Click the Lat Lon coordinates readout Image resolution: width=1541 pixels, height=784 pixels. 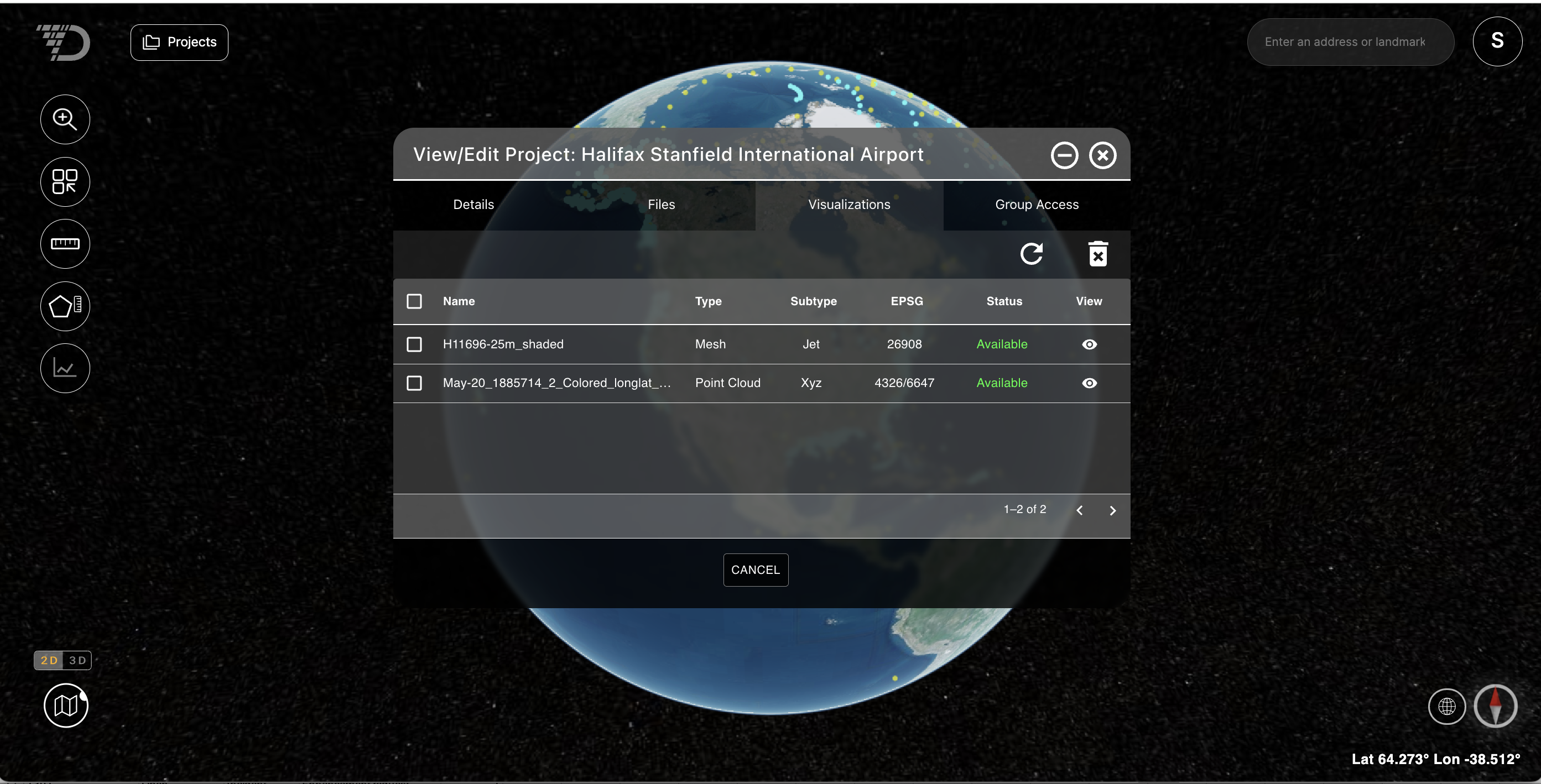1436,760
